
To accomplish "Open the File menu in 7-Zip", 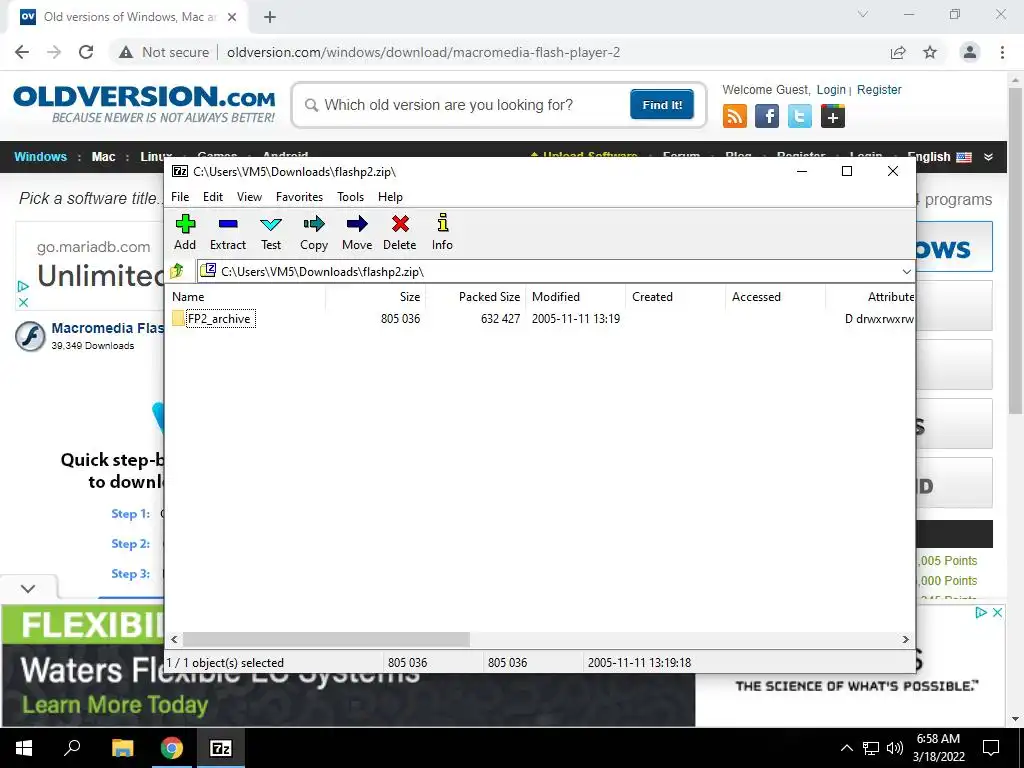I will point(180,197).
